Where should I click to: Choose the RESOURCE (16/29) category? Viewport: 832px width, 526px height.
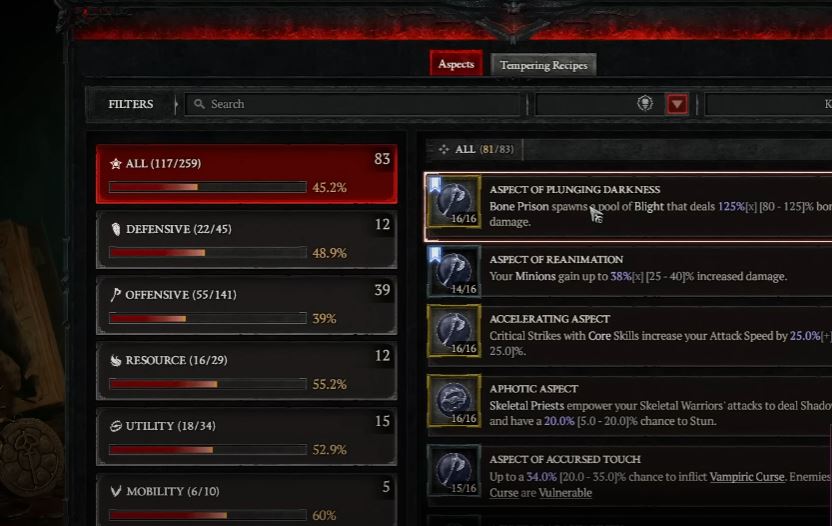[247, 371]
